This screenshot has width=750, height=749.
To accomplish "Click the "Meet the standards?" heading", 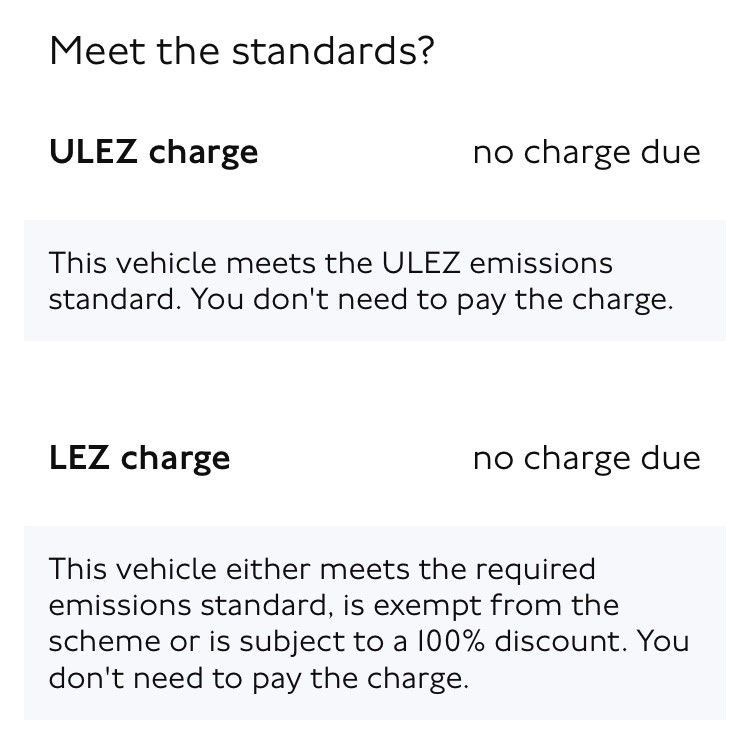I will pyautogui.click(x=241, y=50).
